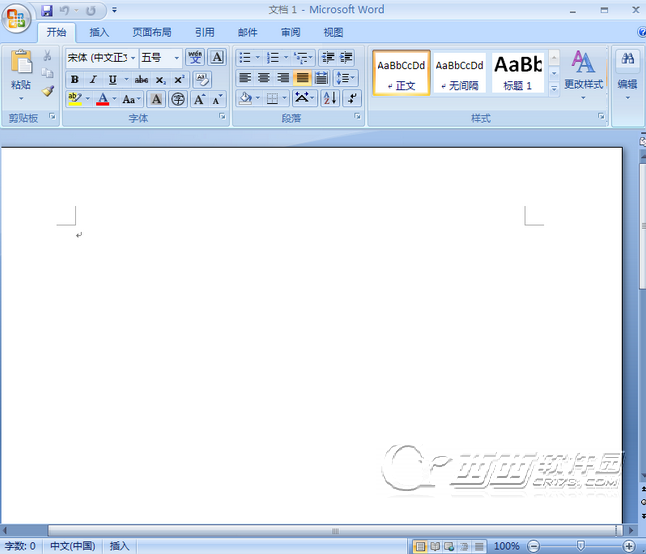This screenshot has width=646, height=554.
Task: Click the font color red A button
Action: pos(103,99)
